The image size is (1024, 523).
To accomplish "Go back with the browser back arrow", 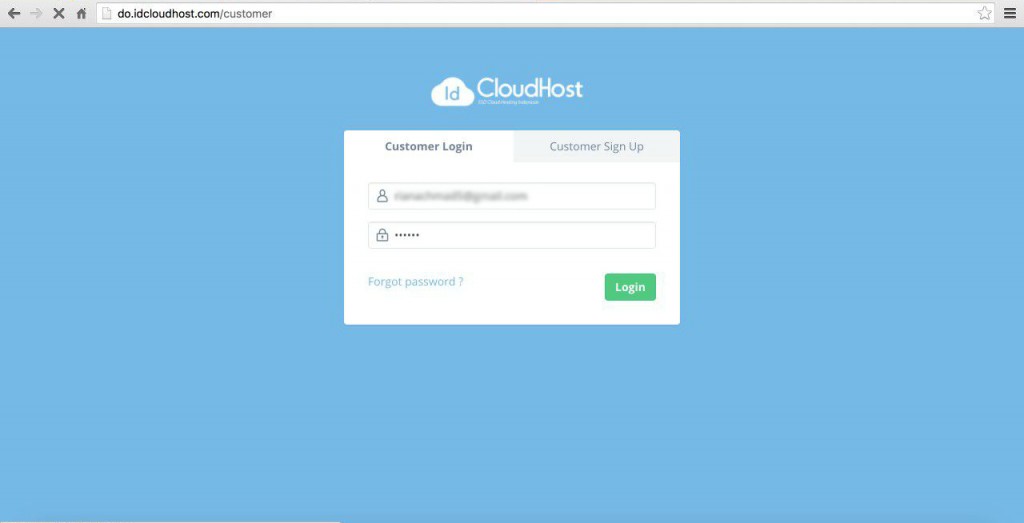I will tap(14, 13).
